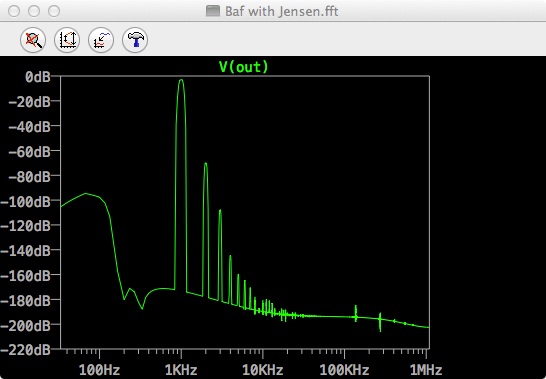
Task: Click the -200dB vertical axis label
Action: [x=25, y=325]
